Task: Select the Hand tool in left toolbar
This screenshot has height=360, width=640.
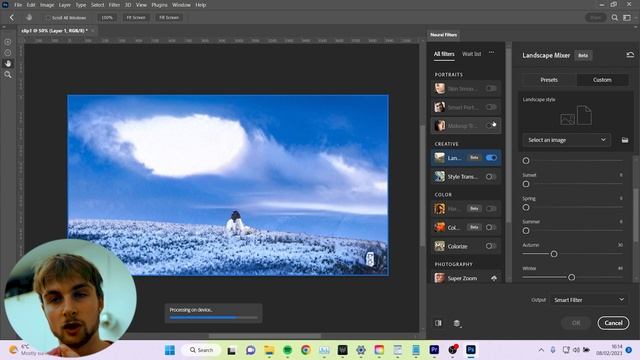Action: point(8,64)
